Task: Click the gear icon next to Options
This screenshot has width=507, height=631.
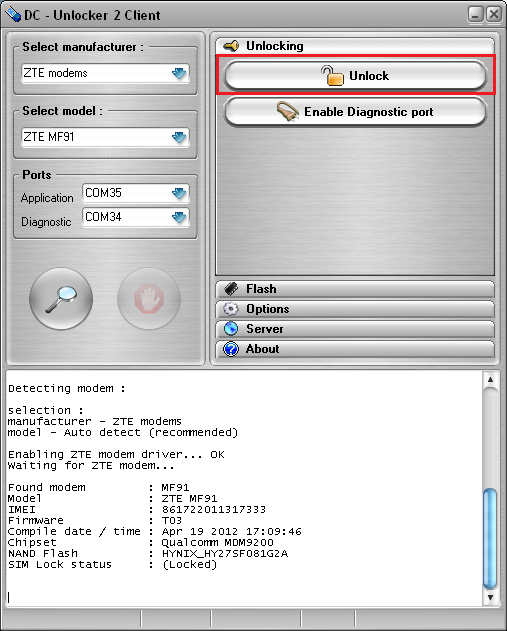Action: pyautogui.click(x=231, y=309)
